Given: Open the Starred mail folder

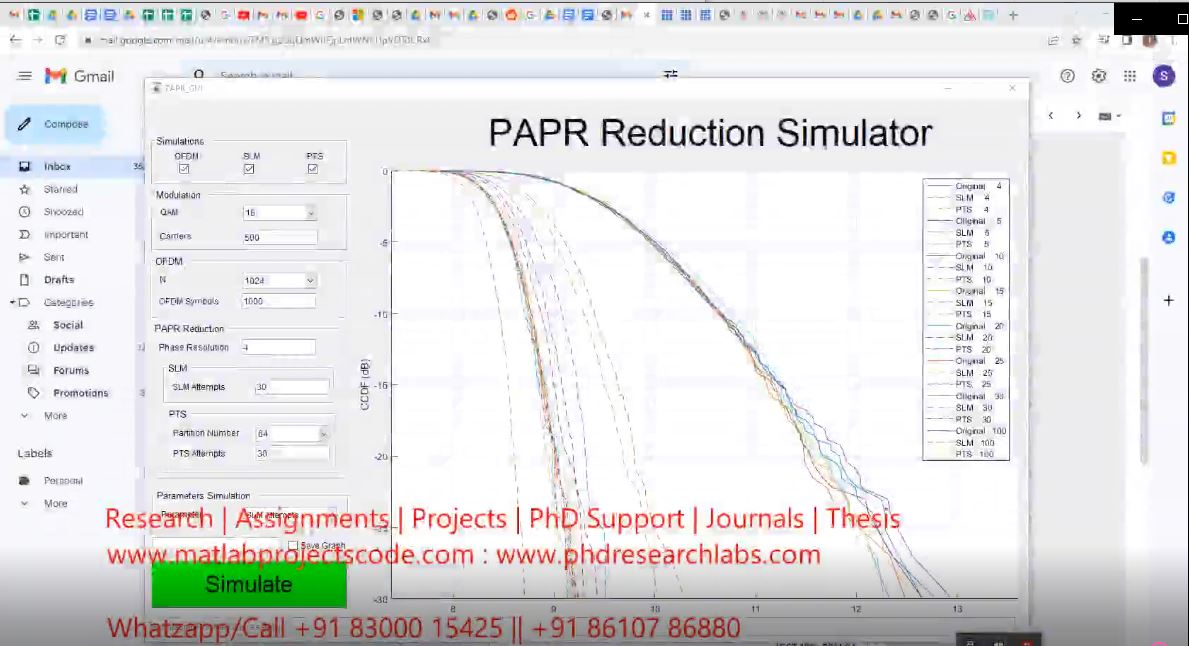Looking at the screenshot, I should 60,189.
